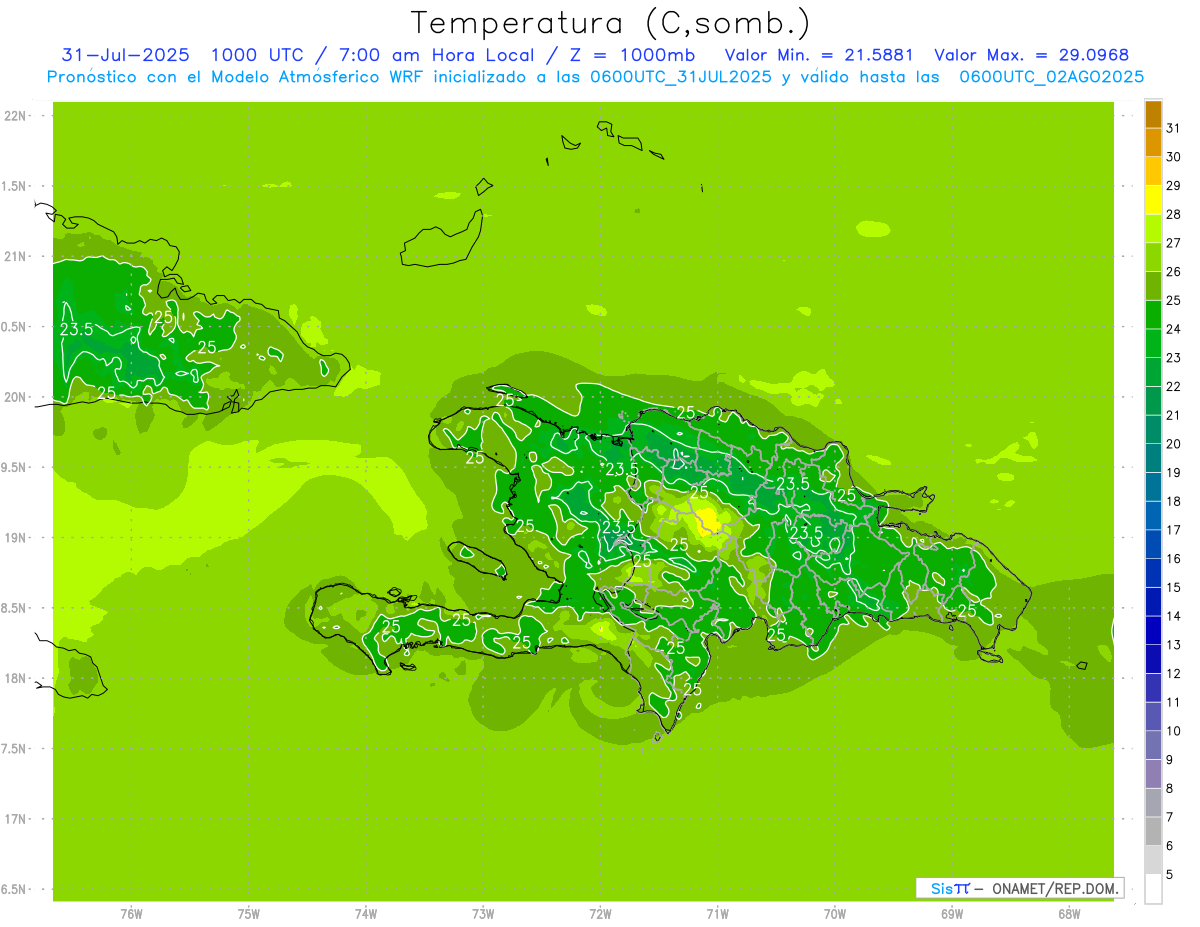This screenshot has height=927, width=1200.
Task: Click the title "Temperatura (C,somb.)"
Action: [x=611, y=23]
